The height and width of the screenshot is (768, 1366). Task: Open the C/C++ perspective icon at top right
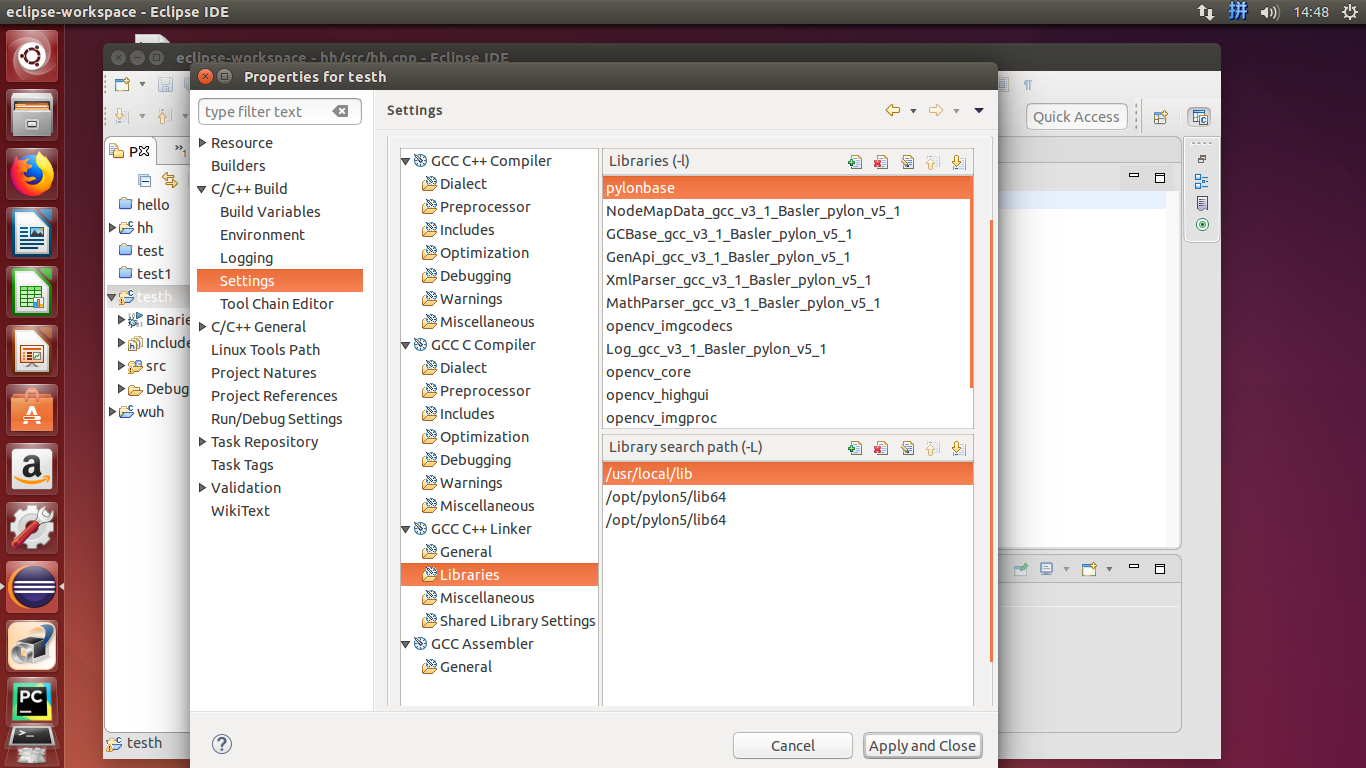[x=1199, y=117]
